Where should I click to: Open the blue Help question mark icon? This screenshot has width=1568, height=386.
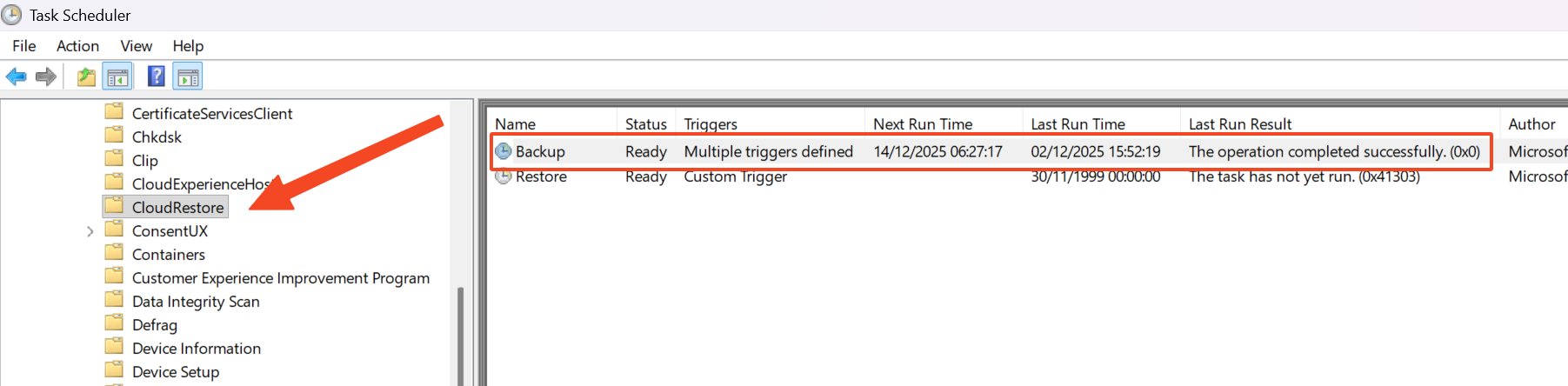[157, 77]
